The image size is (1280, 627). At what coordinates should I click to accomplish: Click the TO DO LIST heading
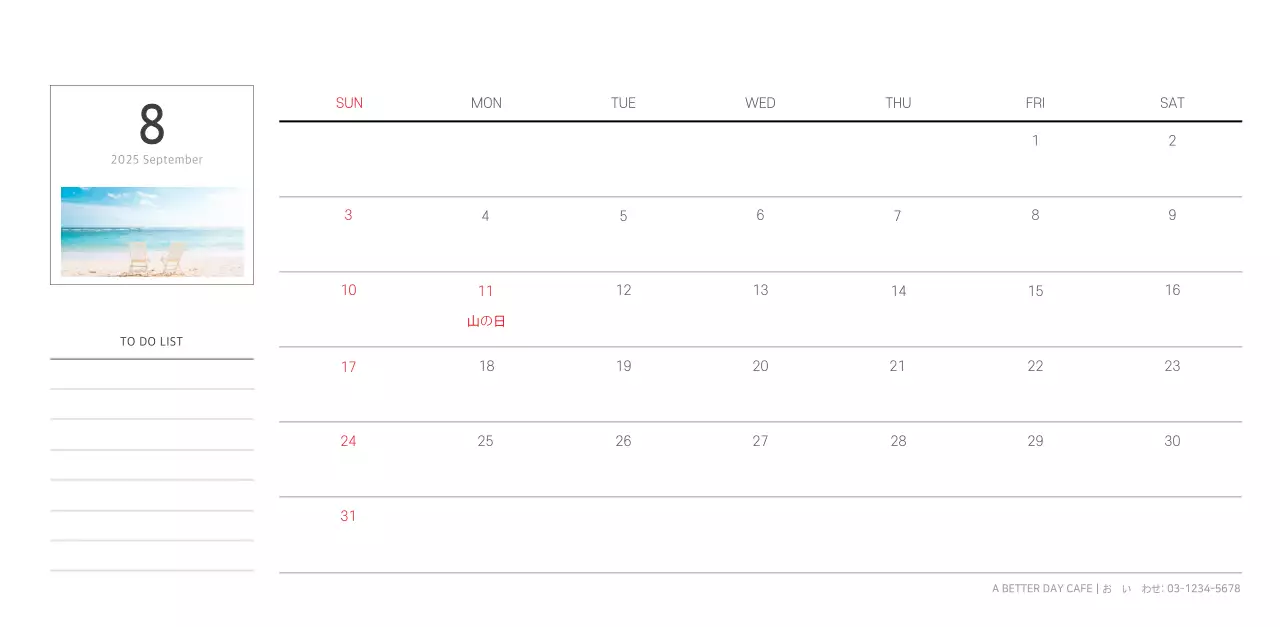pyautogui.click(x=152, y=342)
